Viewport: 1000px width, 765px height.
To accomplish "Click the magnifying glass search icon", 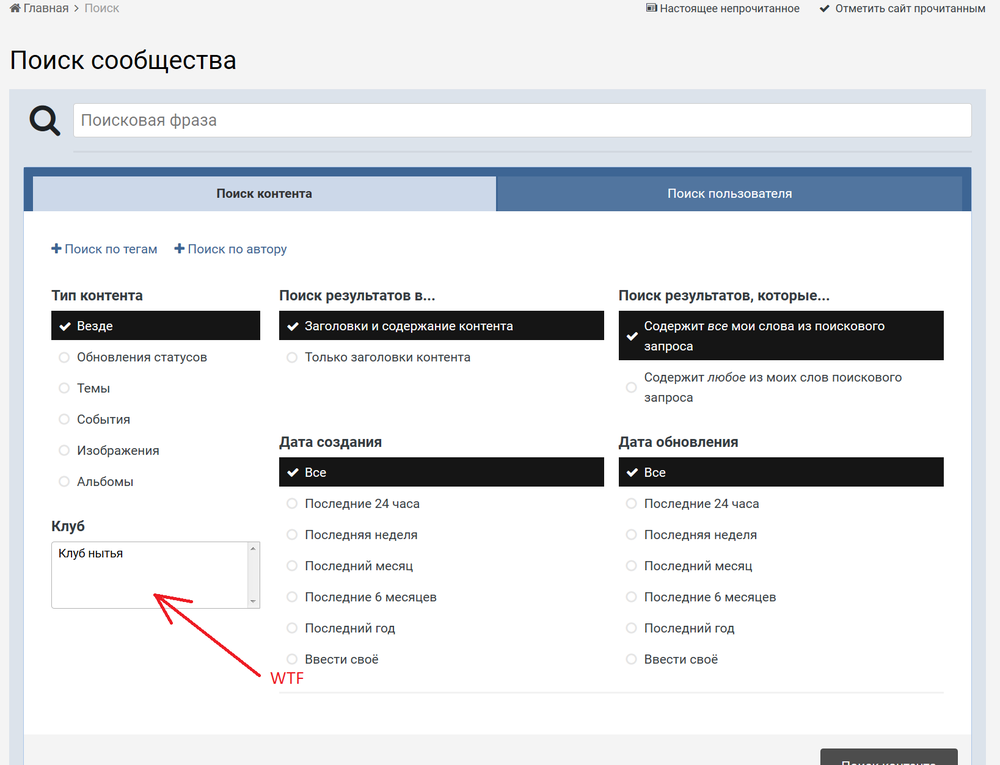I will click(44, 121).
